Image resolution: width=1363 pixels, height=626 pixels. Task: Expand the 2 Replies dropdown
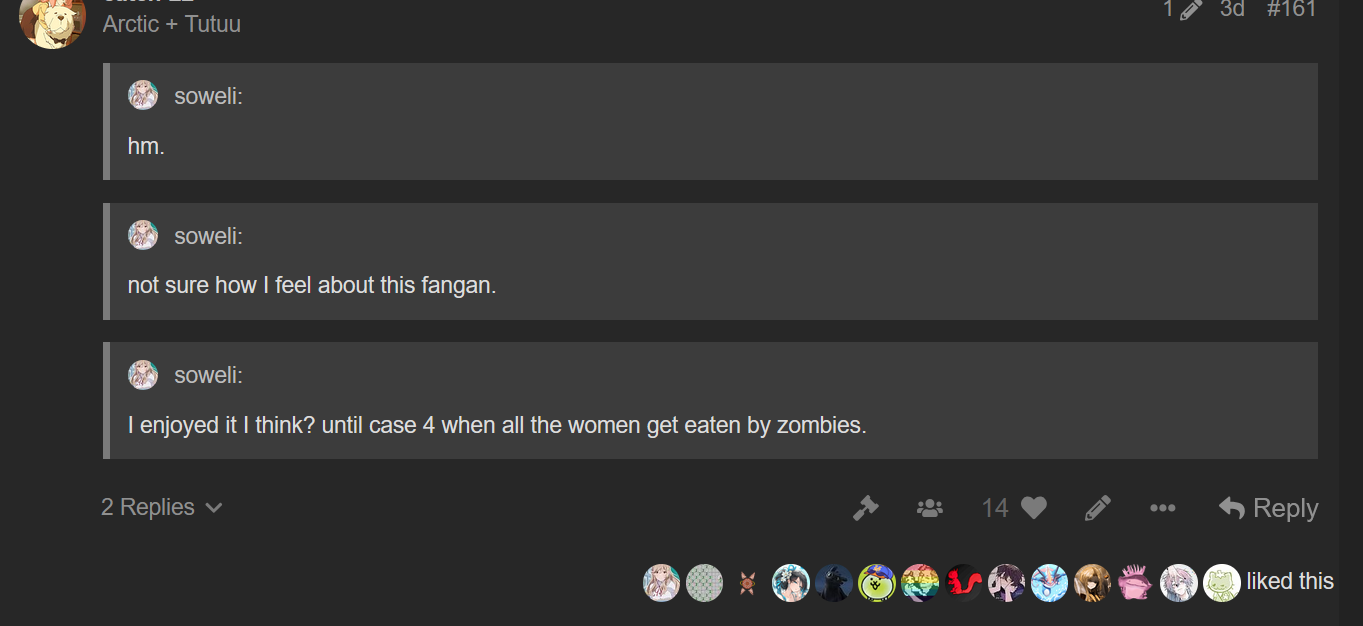[x=161, y=507]
